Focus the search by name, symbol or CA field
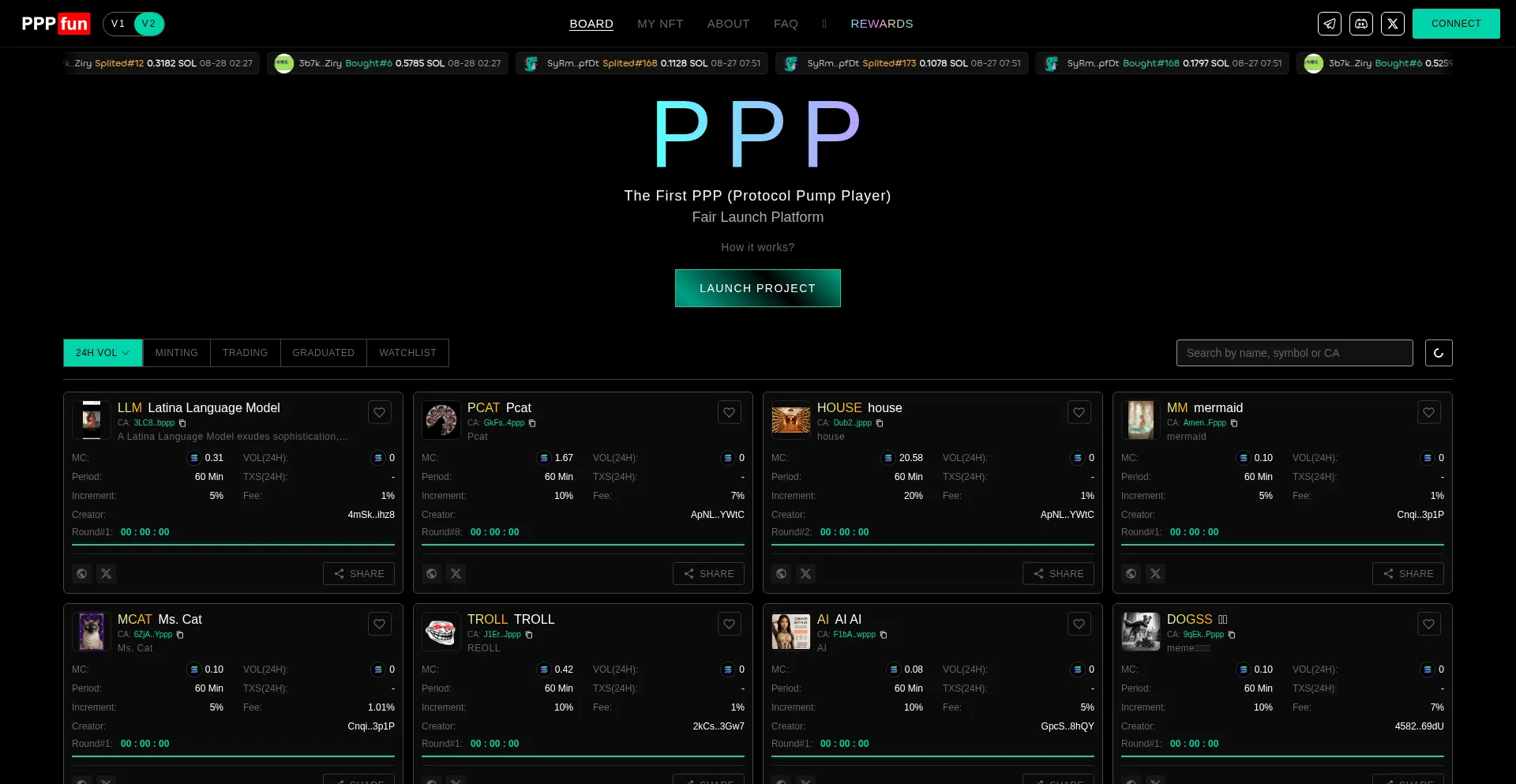 (x=1295, y=353)
